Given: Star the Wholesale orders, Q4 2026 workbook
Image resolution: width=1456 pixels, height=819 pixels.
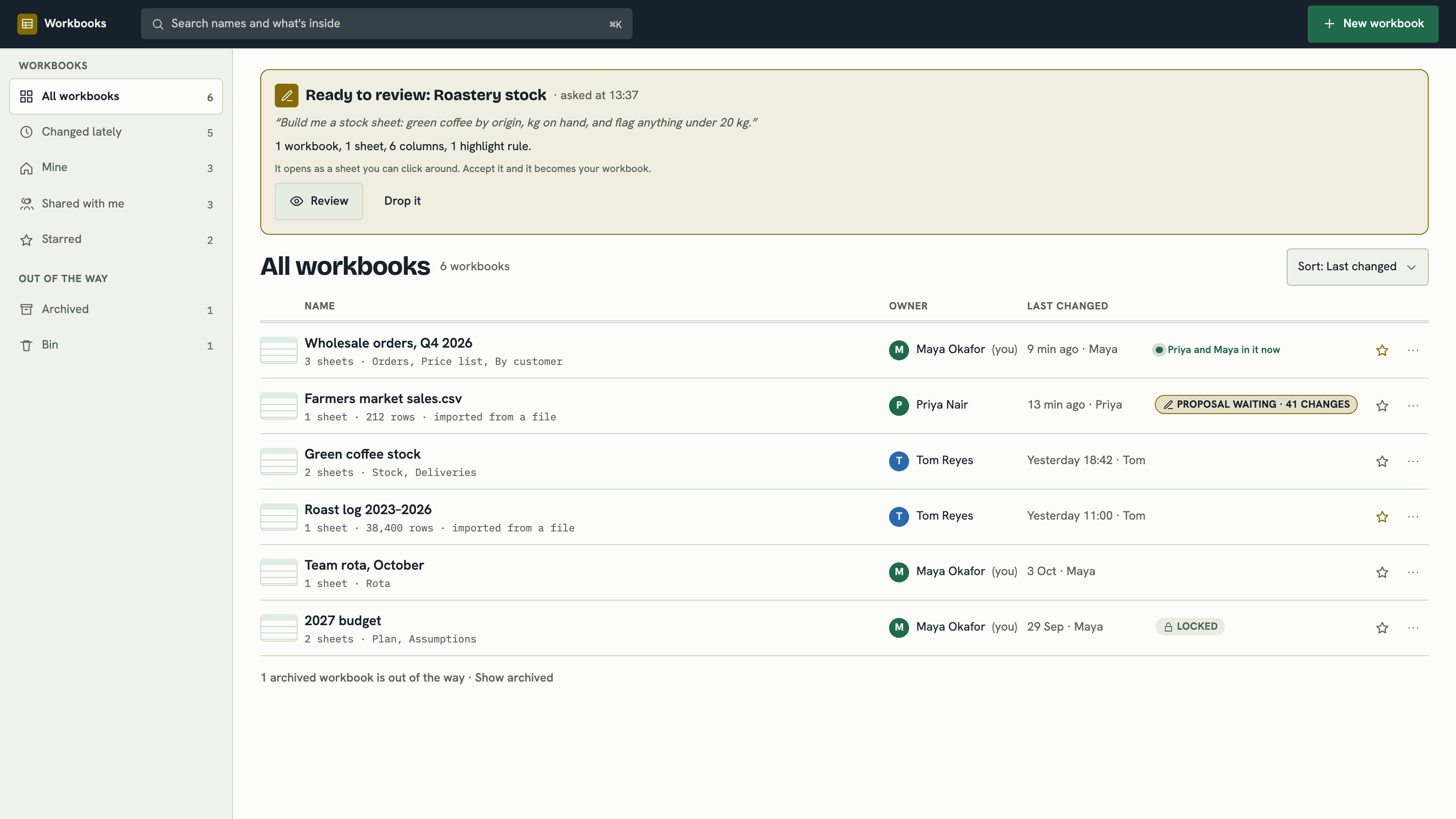Looking at the screenshot, I should tap(1382, 350).
